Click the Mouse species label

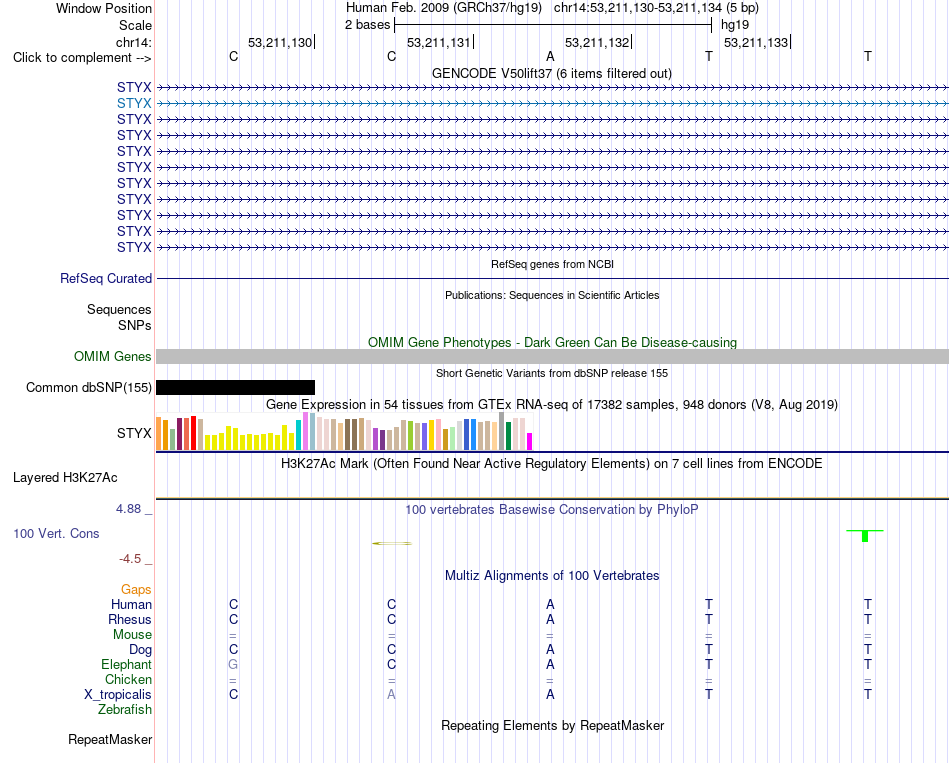132,635
